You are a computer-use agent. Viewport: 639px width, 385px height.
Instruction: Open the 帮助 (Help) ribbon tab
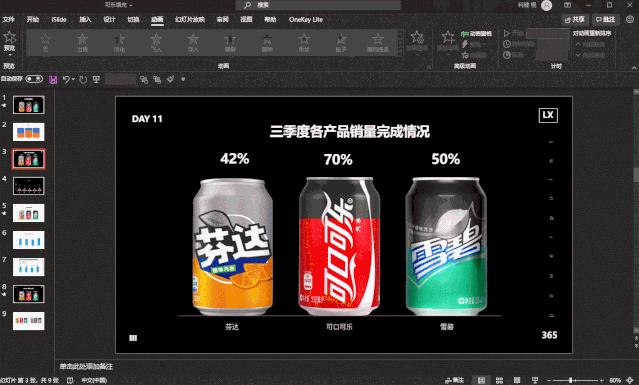[x=270, y=20]
